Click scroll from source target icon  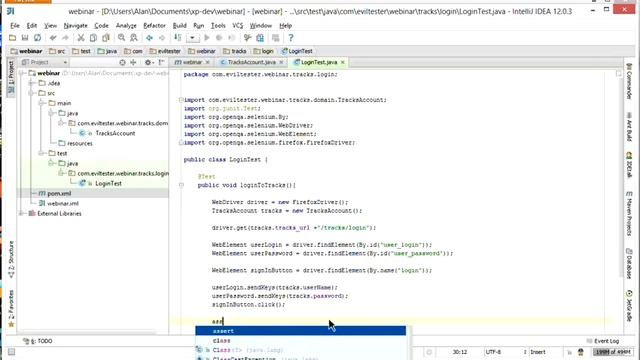coord(122,62)
